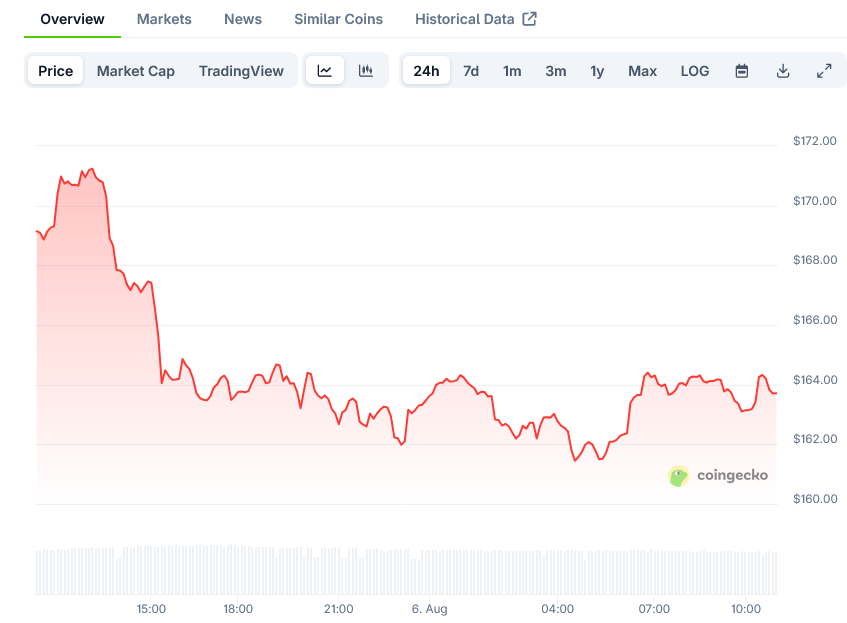Image resolution: width=847 pixels, height=623 pixels.
Task: Click the $168.00 axis label
Action: pos(815,260)
